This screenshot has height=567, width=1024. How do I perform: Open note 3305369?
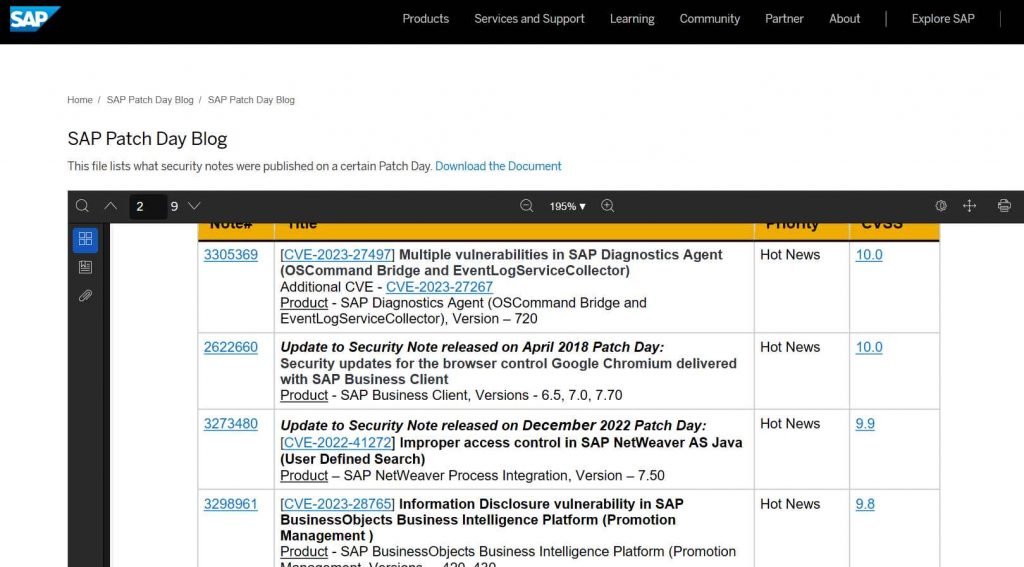pyautogui.click(x=231, y=255)
